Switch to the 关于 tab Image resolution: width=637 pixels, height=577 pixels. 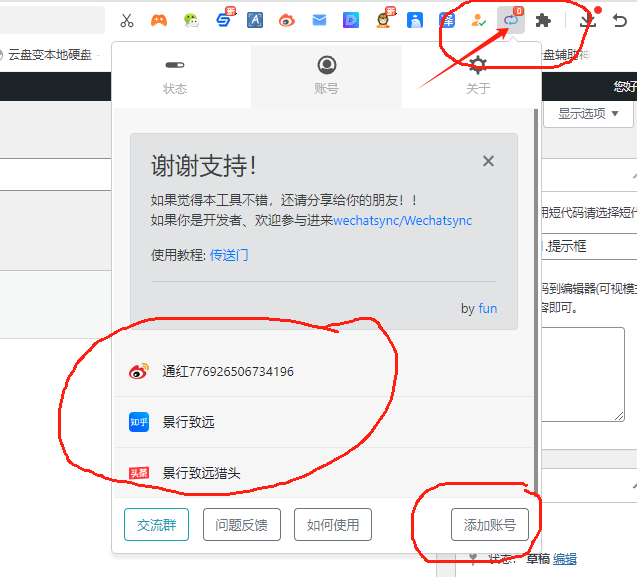478,76
